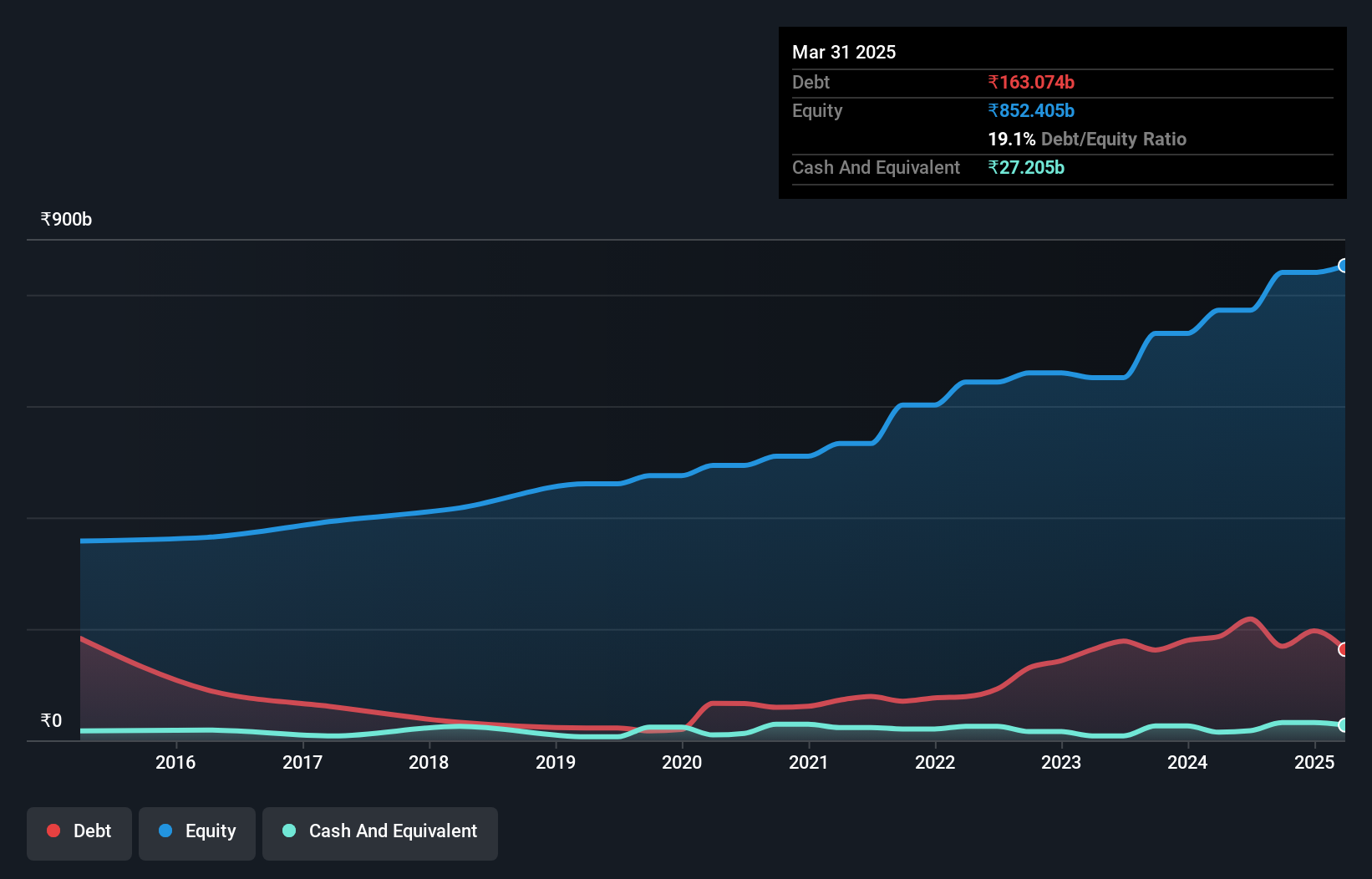Click the ₹900b y-axis label
The height and width of the screenshot is (879, 1372).
66,220
